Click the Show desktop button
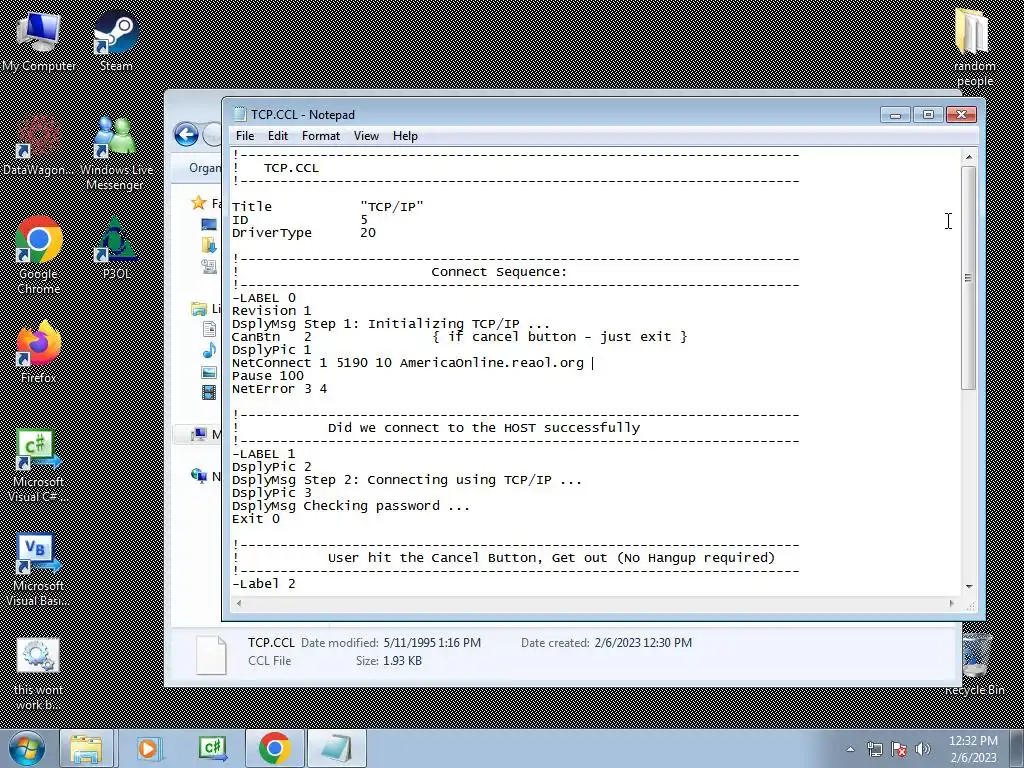1024x768 pixels. (x=1017, y=749)
